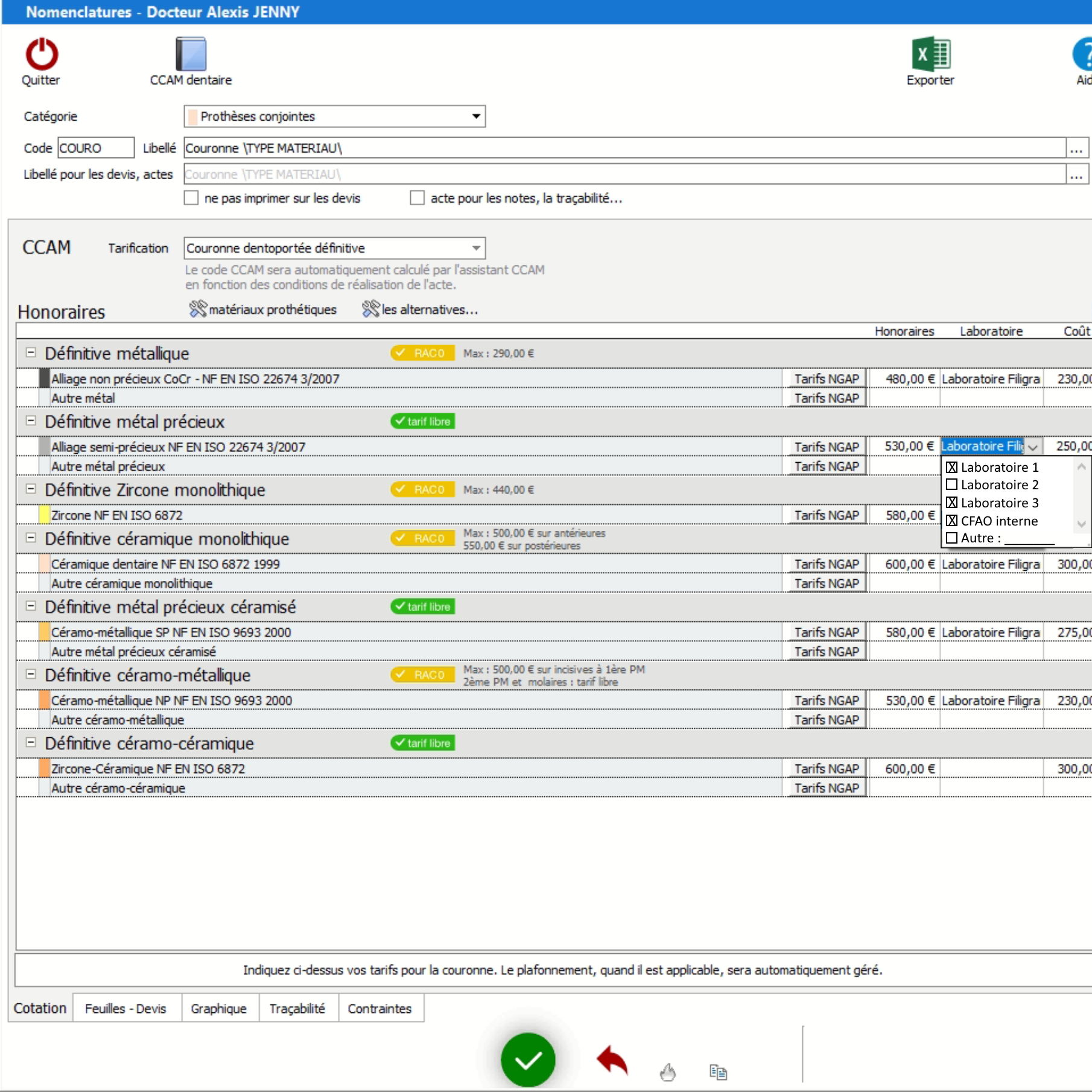Uncheck CFAO interne in laboratory list
The image size is (1092, 1092).
click(x=951, y=521)
